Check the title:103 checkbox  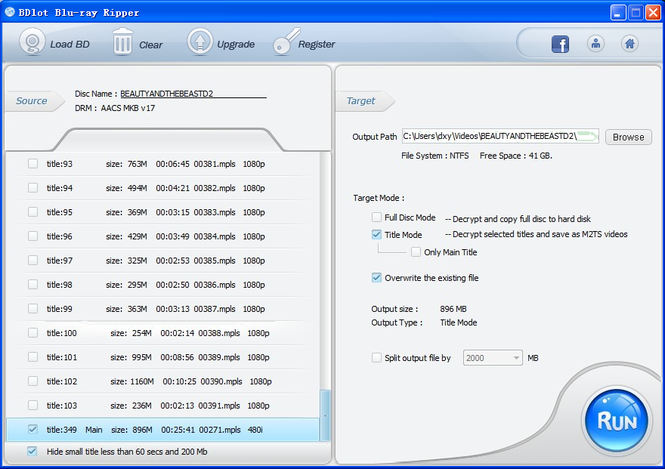(x=33, y=405)
